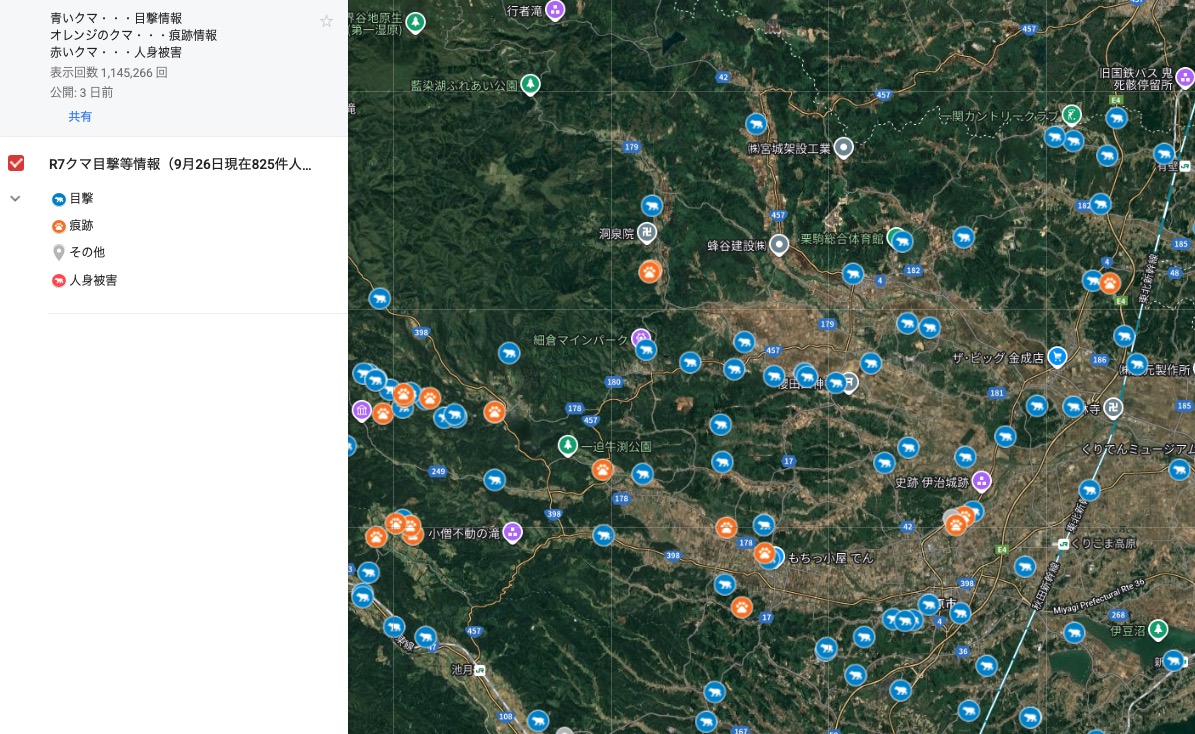
Task: Select 人身被害 in the legend
Action: (92, 280)
